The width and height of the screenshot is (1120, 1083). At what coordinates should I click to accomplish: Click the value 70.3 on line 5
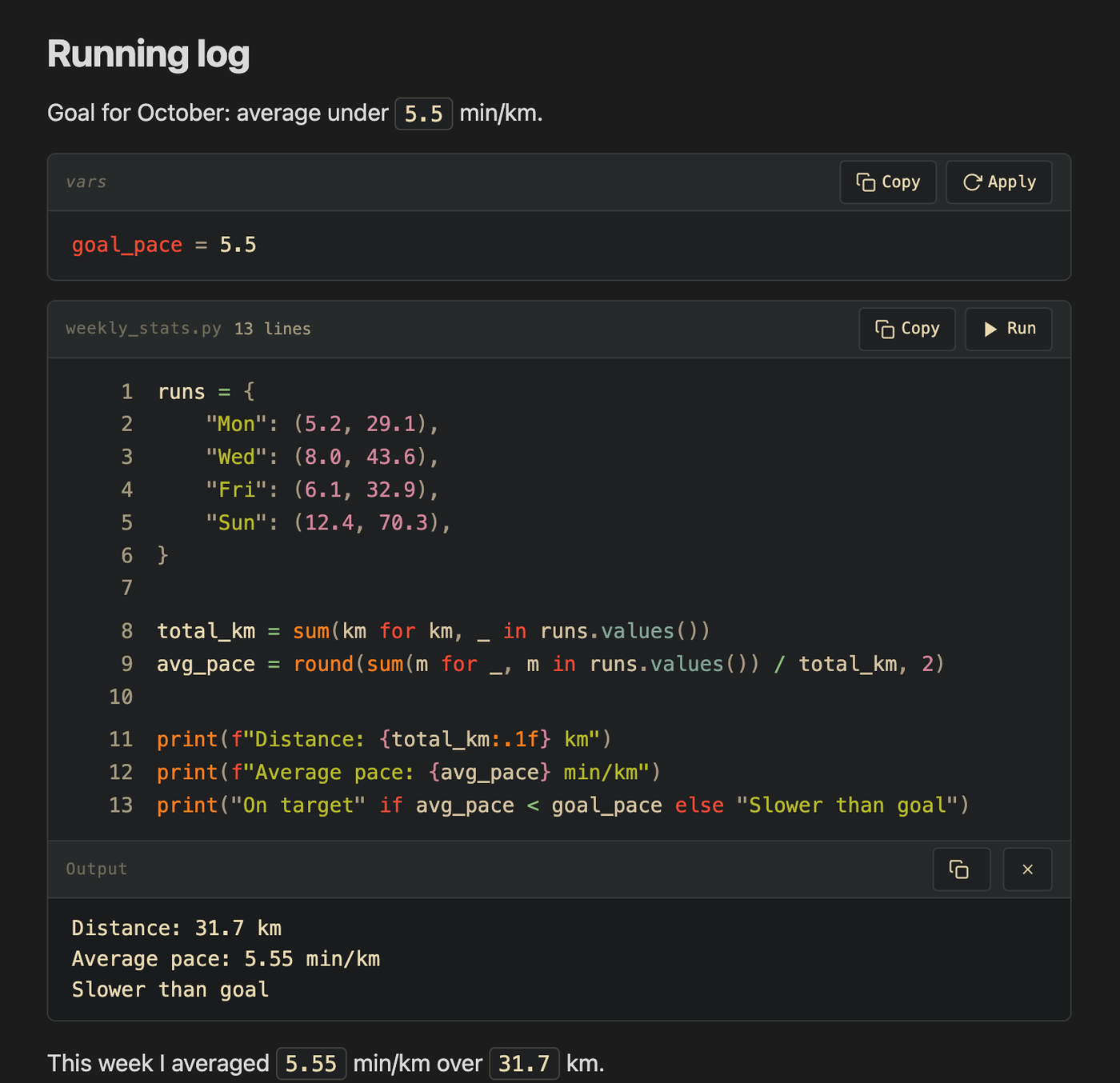click(403, 522)
